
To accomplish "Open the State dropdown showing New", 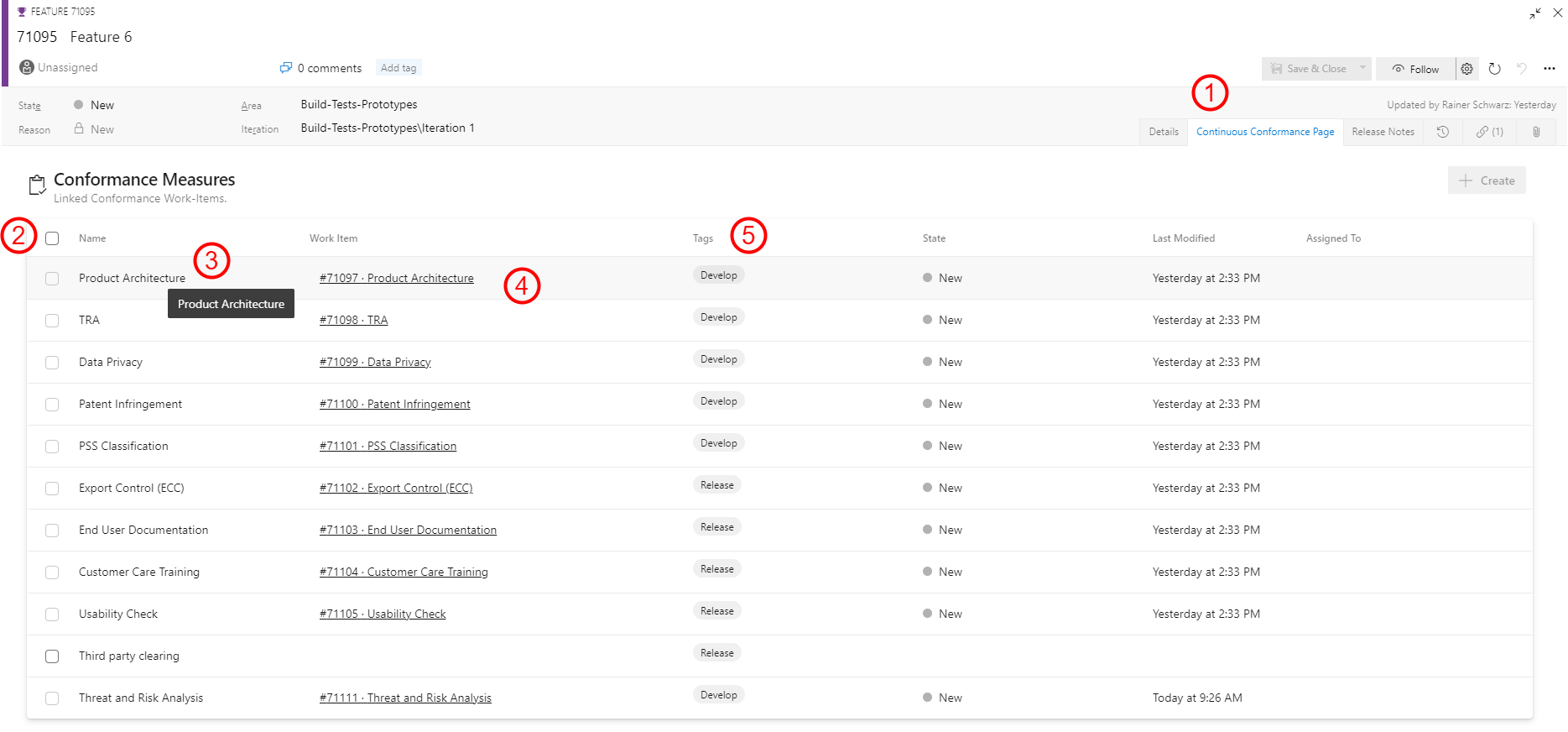I will pyautogui.click(x=102, y=105).
